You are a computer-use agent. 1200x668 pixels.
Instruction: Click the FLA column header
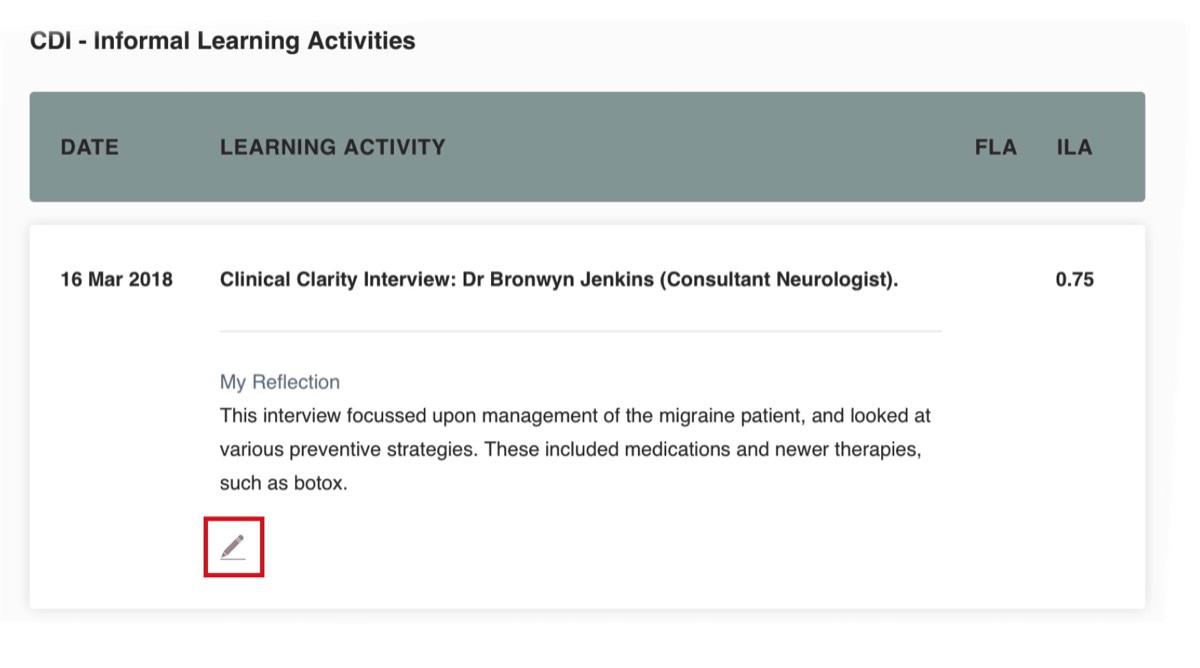click(x=996, y=147)
